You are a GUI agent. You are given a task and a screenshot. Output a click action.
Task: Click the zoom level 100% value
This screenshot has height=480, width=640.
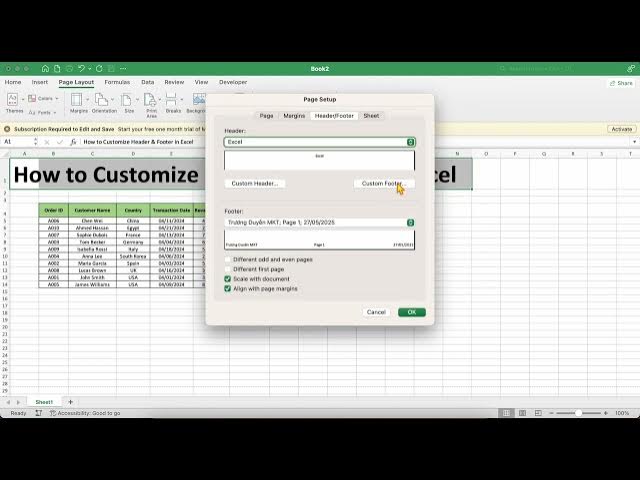point(622,413)
